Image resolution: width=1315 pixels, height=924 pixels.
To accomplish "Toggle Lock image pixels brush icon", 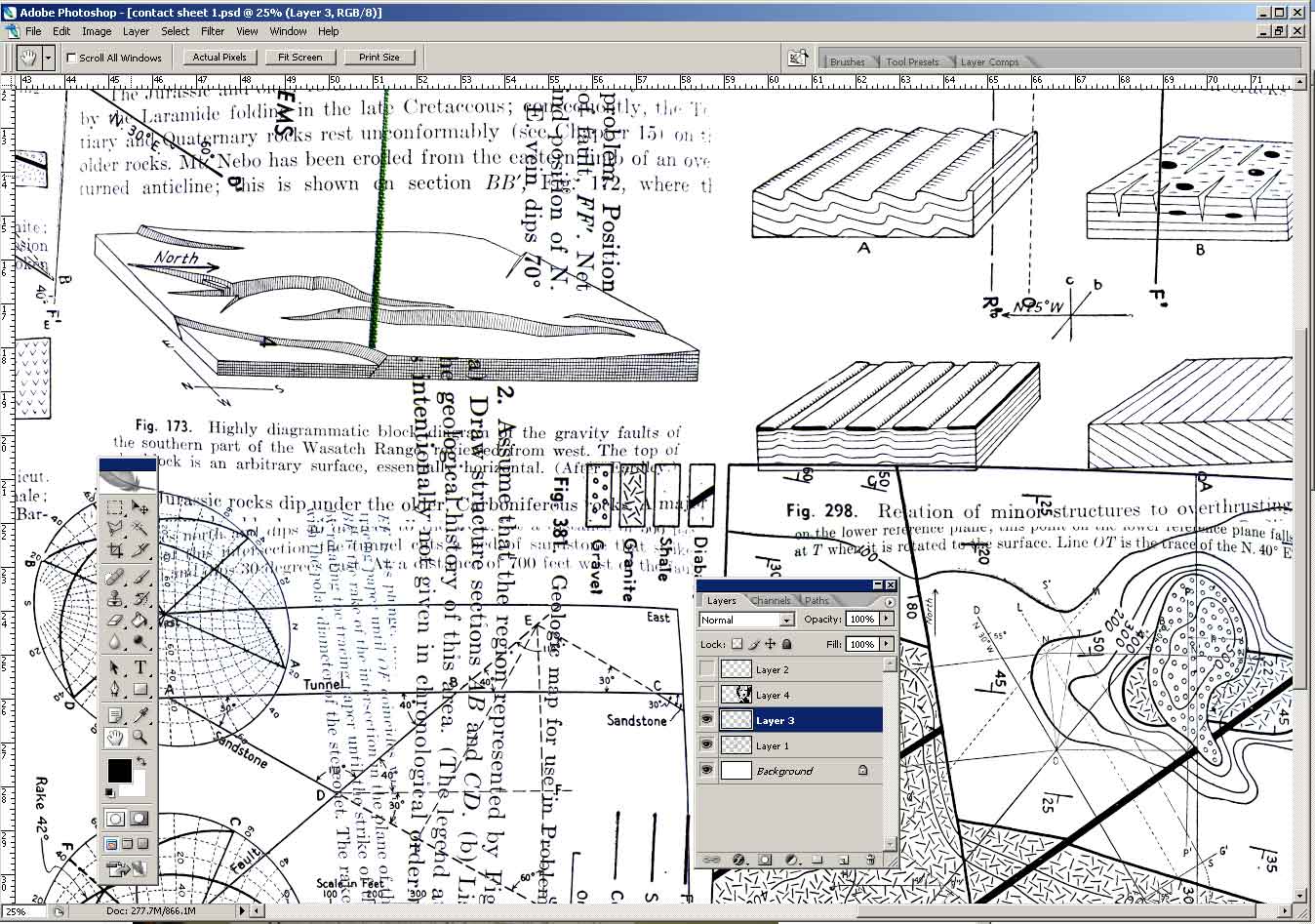I will pos(754,644).
